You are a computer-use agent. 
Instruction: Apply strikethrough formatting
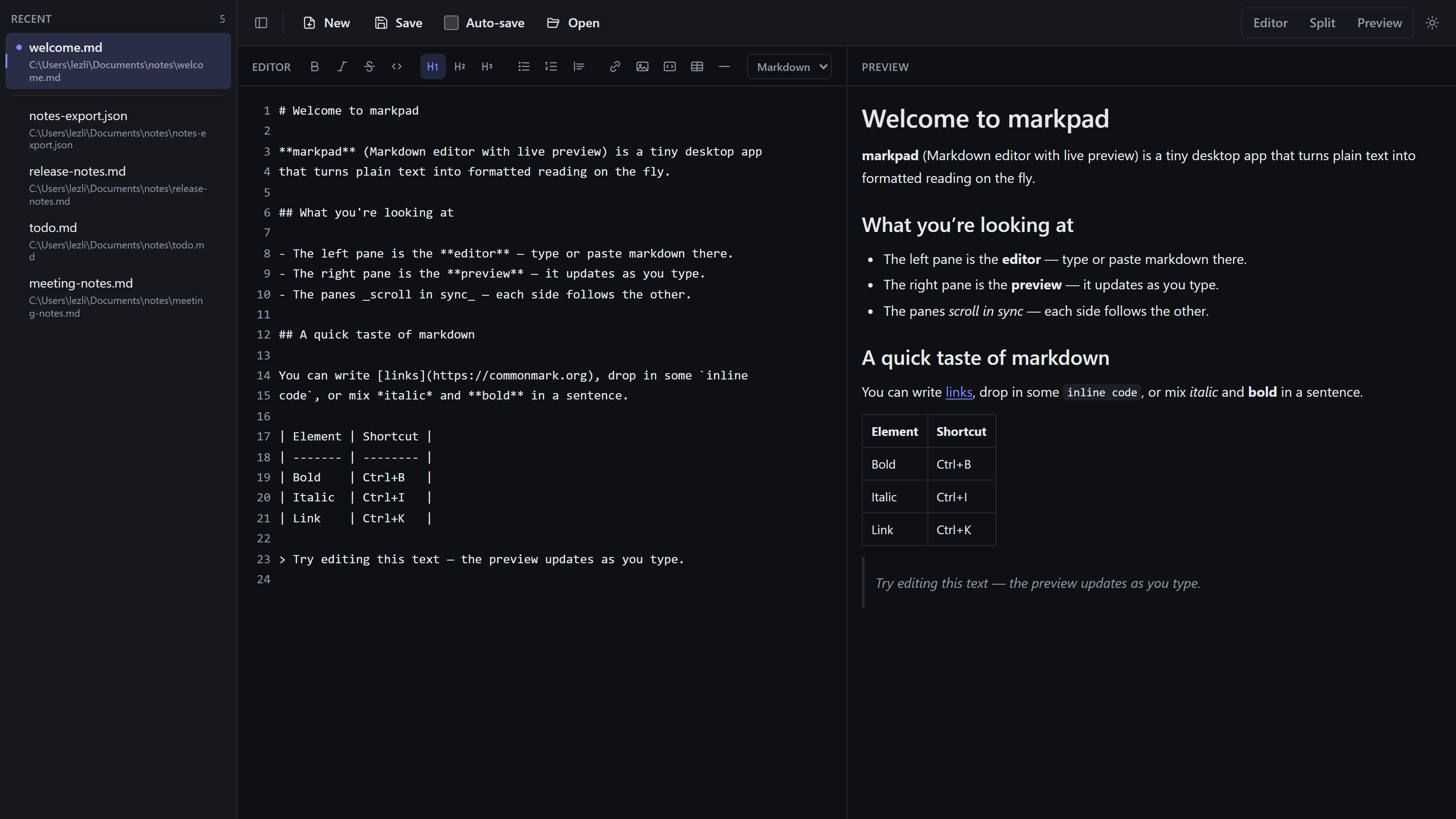(x=369, y=67)
